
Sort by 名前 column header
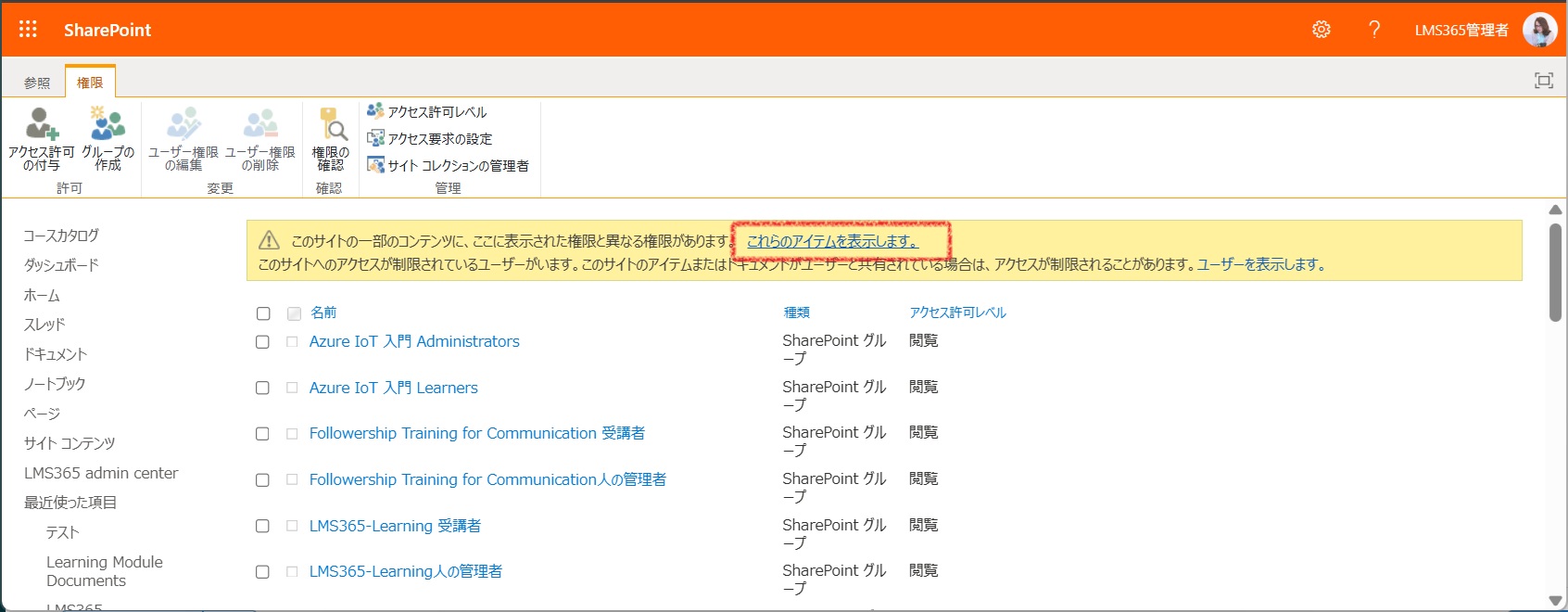point(323,312)
